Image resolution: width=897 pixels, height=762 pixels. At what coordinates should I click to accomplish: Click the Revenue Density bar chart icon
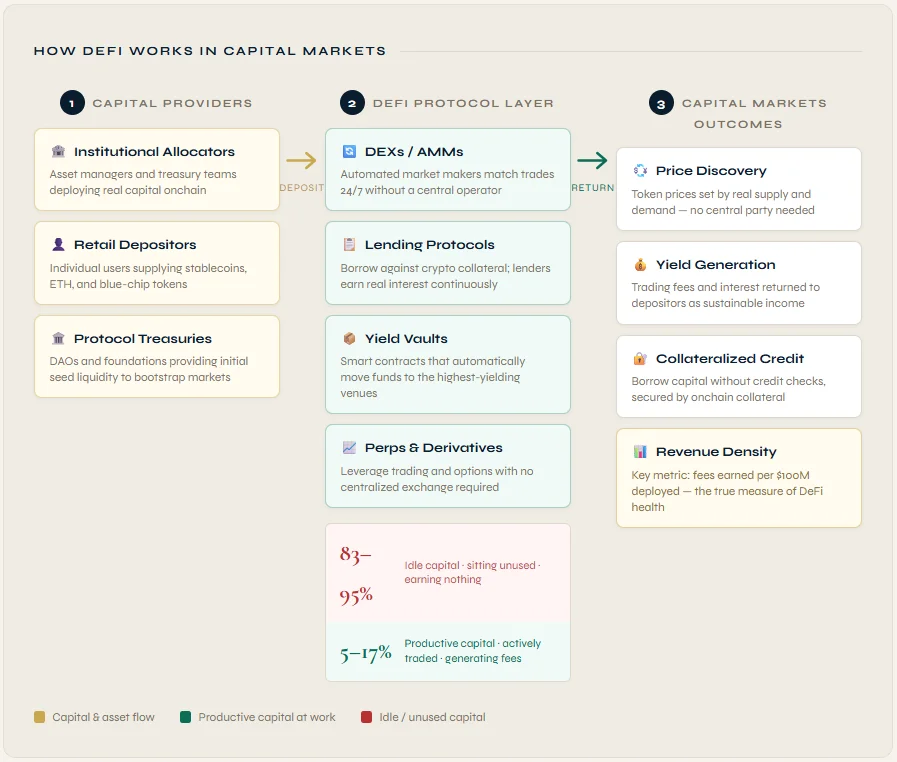click(x=640, y=452)
